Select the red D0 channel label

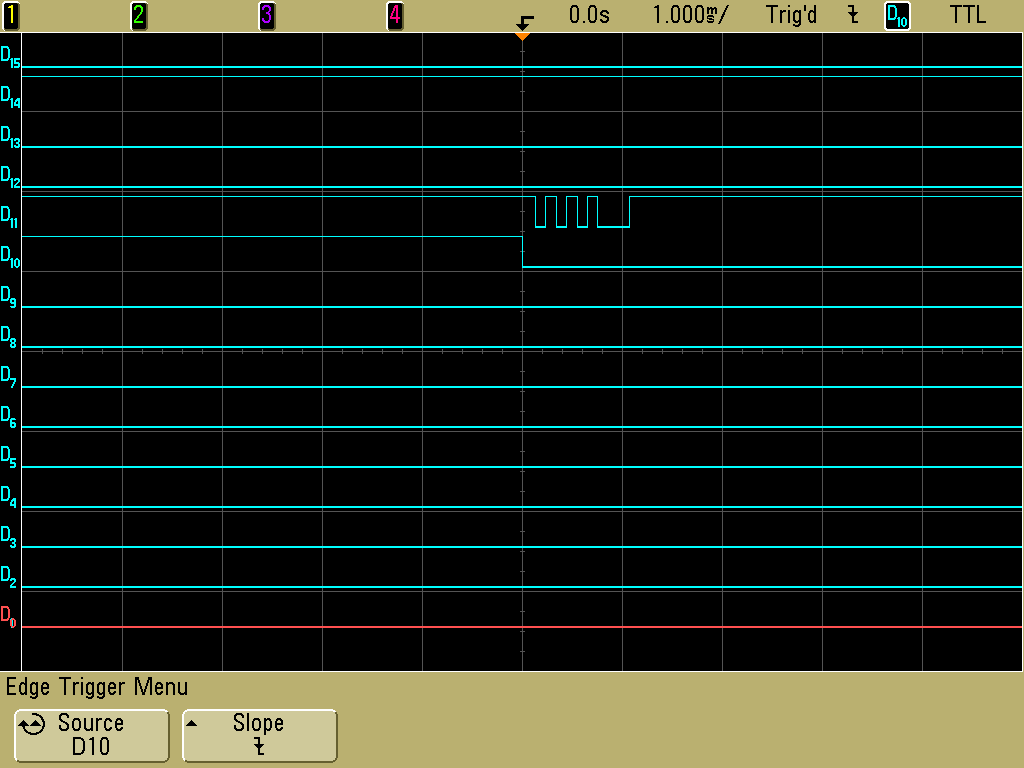point(9,616)
